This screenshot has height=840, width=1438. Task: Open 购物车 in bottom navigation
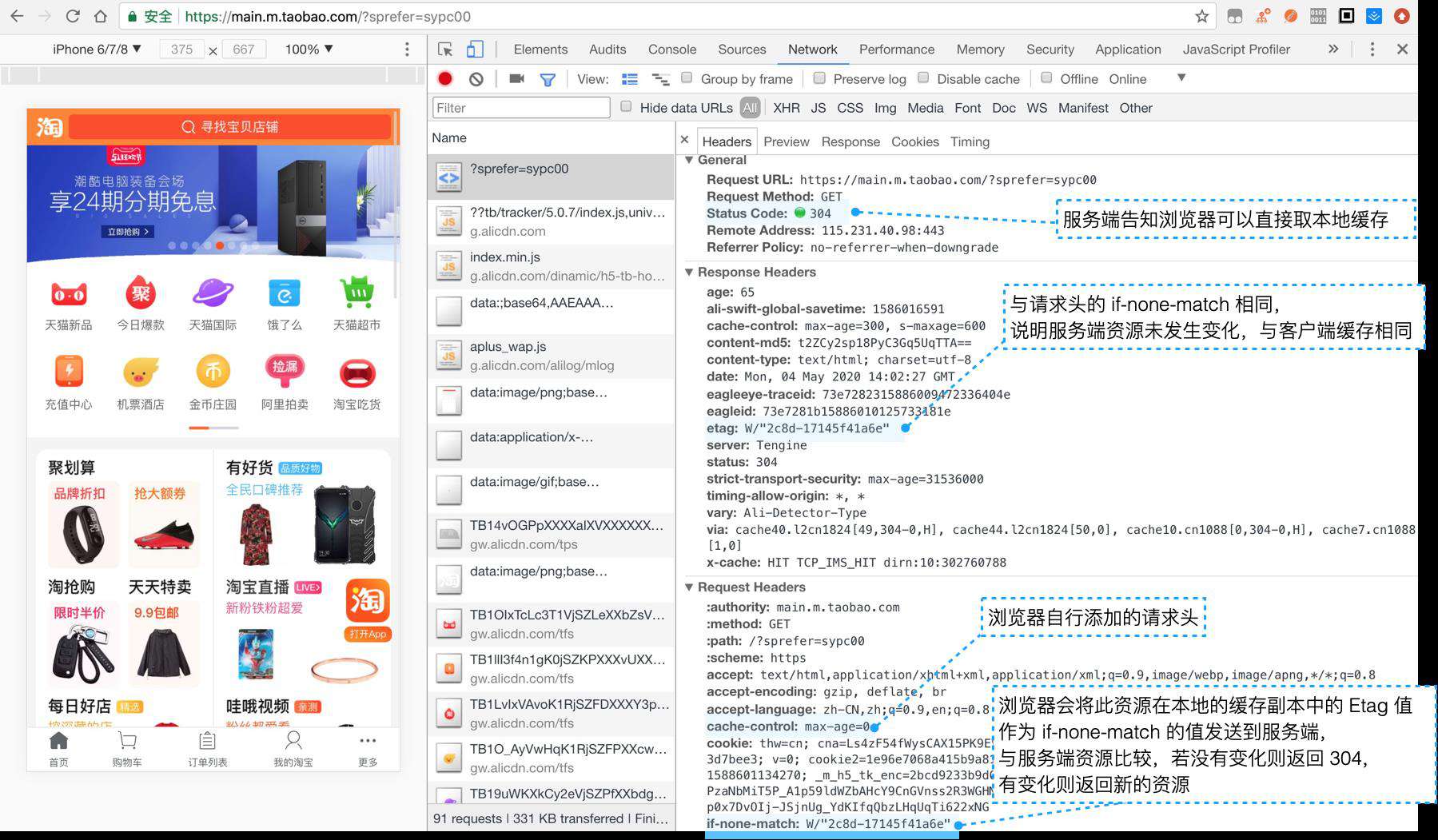pyautogui.click(x=127, y=749)
